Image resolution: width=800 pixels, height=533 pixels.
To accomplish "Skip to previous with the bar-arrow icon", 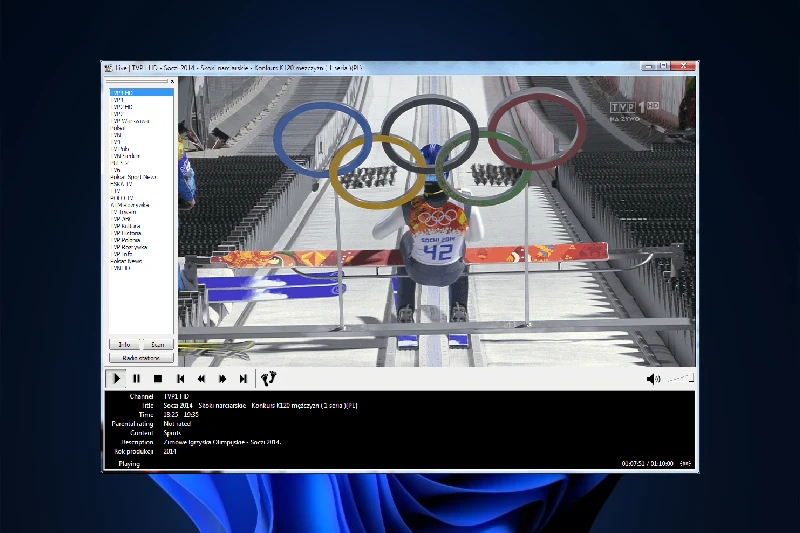I will [x=180, y=378].
